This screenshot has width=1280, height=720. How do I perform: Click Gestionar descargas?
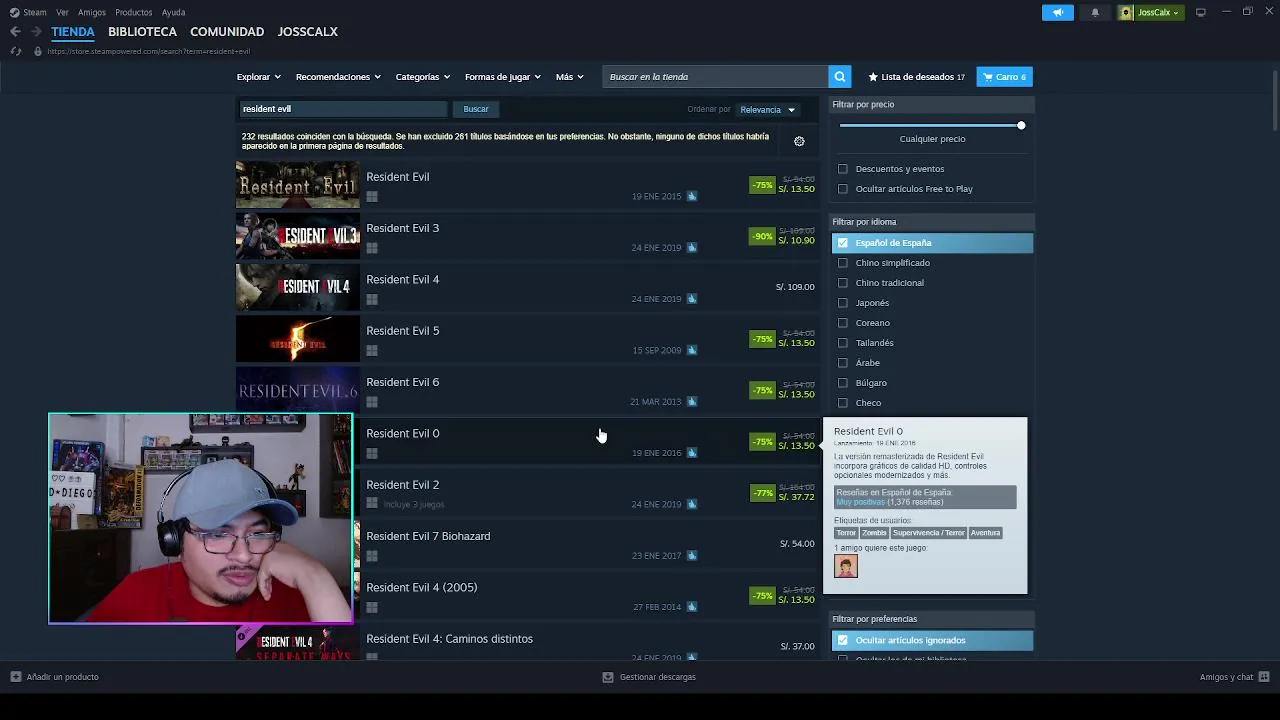(657, 677)
